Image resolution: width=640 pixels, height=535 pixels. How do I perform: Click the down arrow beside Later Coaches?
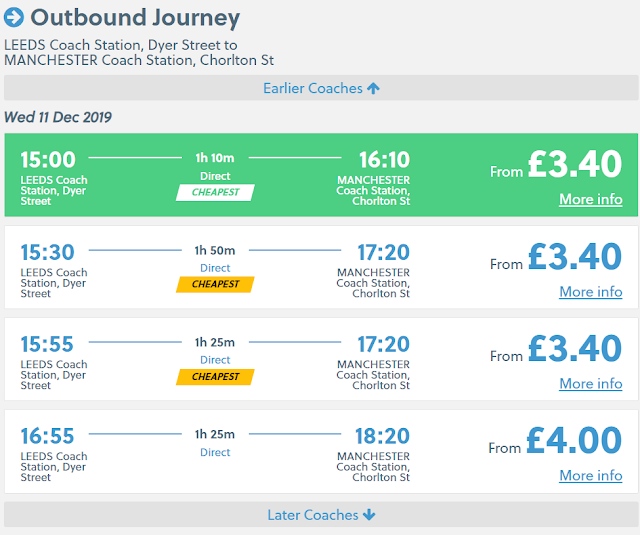tap(369, 515)
